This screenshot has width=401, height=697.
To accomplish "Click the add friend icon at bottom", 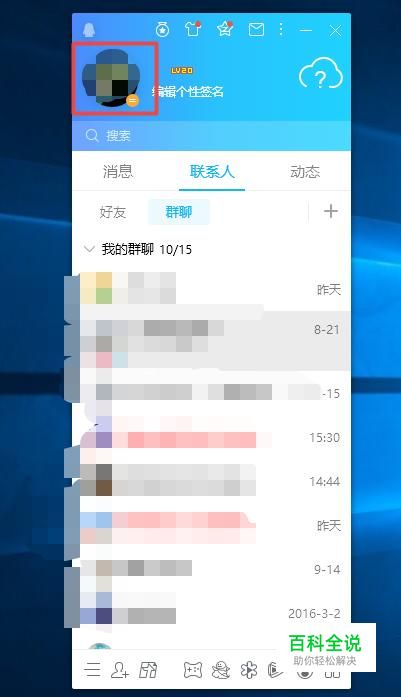I will tap(120, 669).
